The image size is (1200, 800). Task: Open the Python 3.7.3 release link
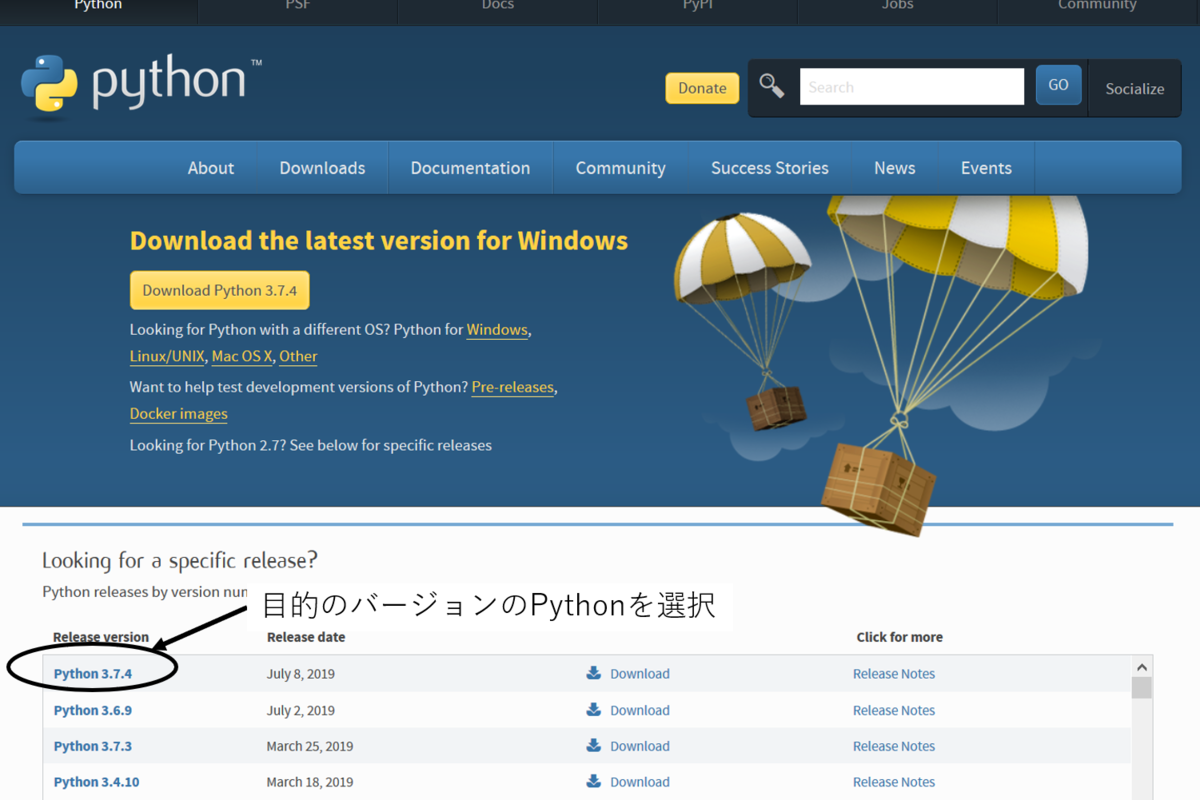coord(93,746)
